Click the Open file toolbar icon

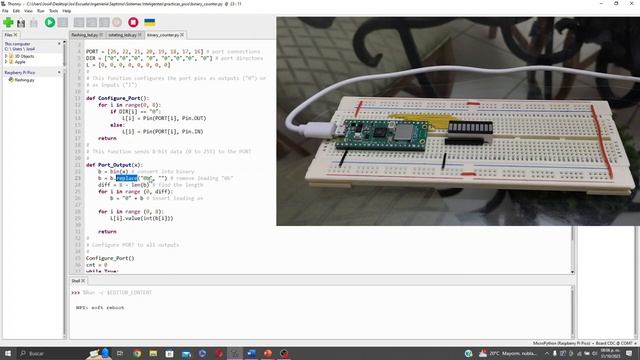coord(21,22)
